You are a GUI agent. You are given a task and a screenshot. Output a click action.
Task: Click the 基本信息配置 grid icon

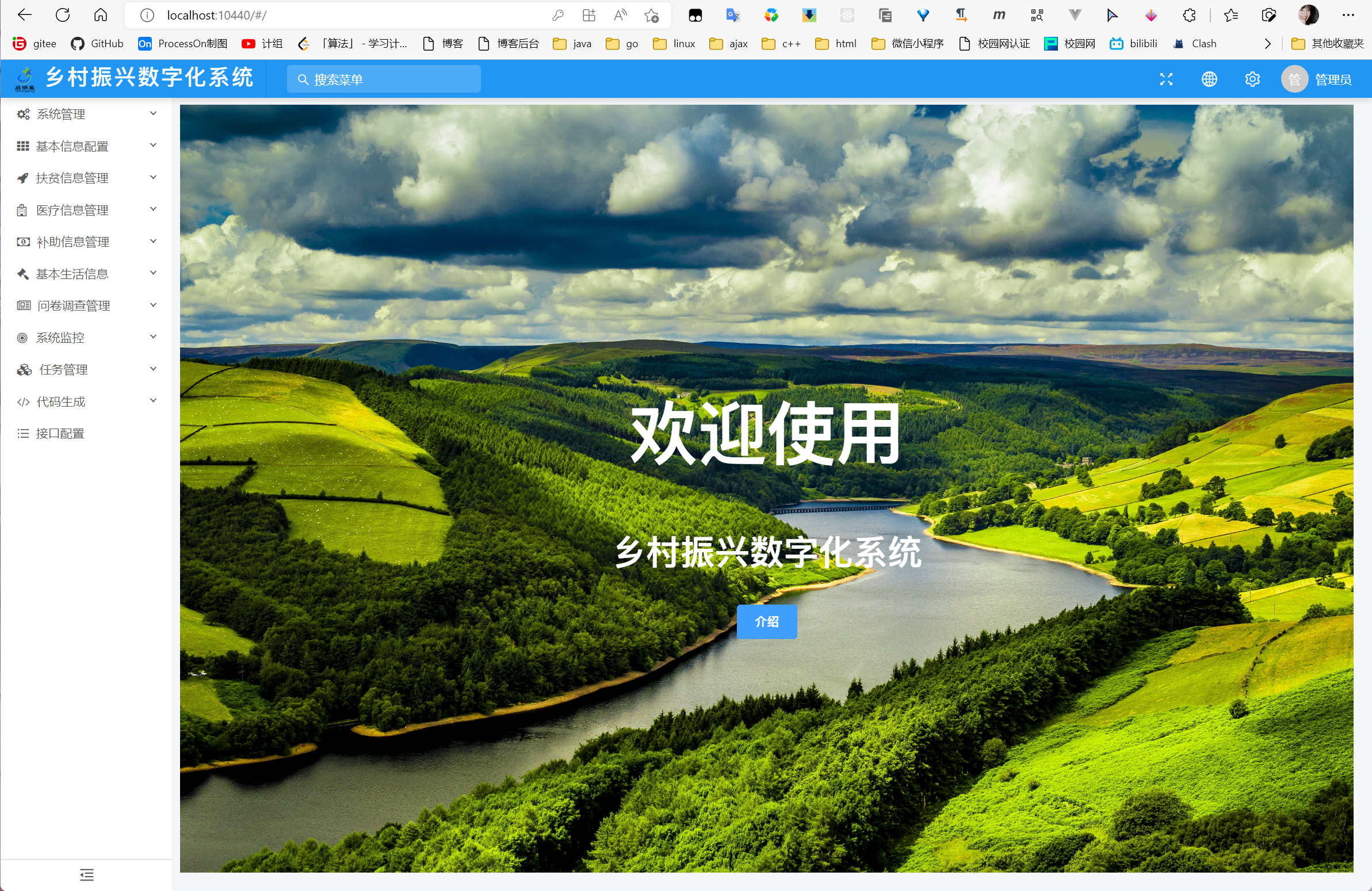point(23,146)
